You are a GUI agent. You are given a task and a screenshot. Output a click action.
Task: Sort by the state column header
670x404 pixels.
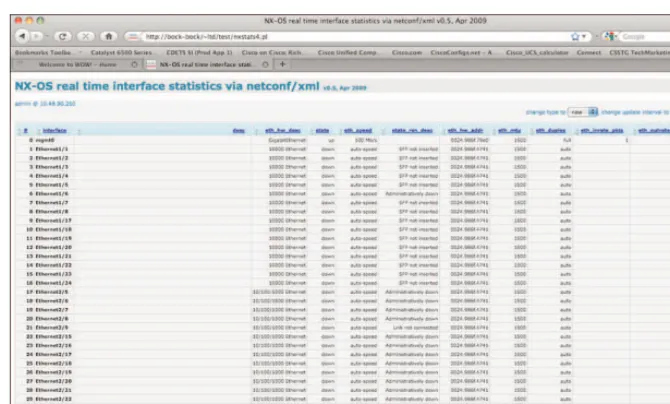point(323,130)
